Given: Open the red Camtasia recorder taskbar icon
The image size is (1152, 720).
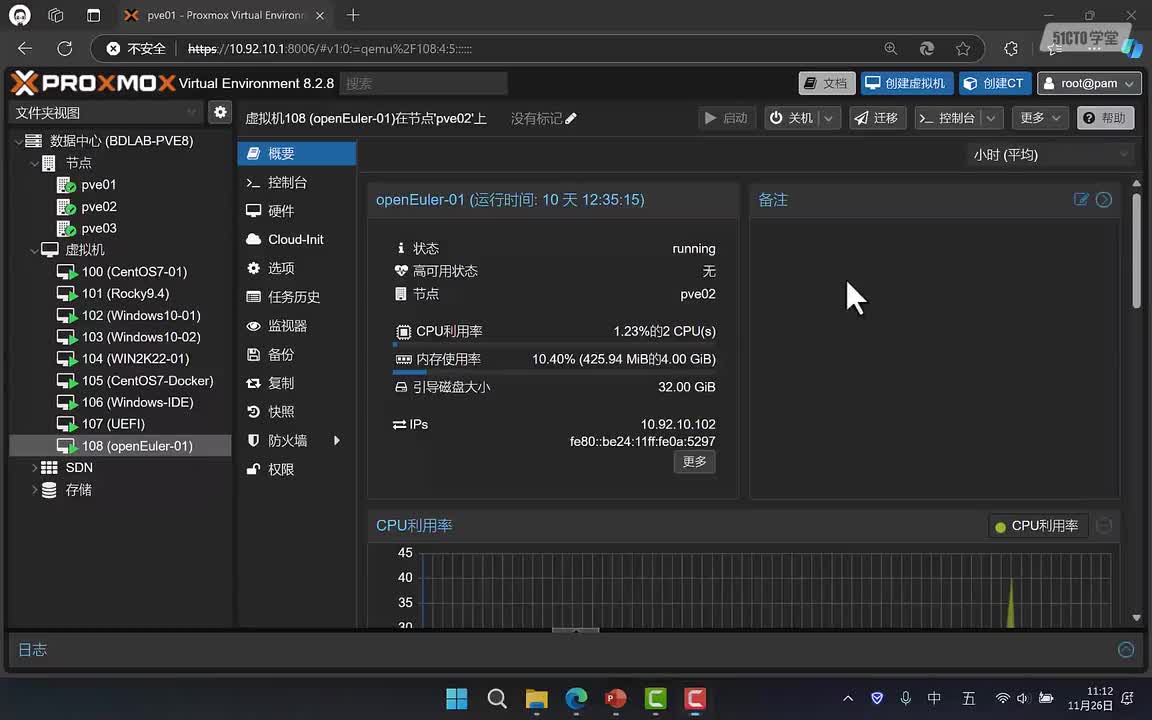Looking at the screenshot, I should 695,698.
